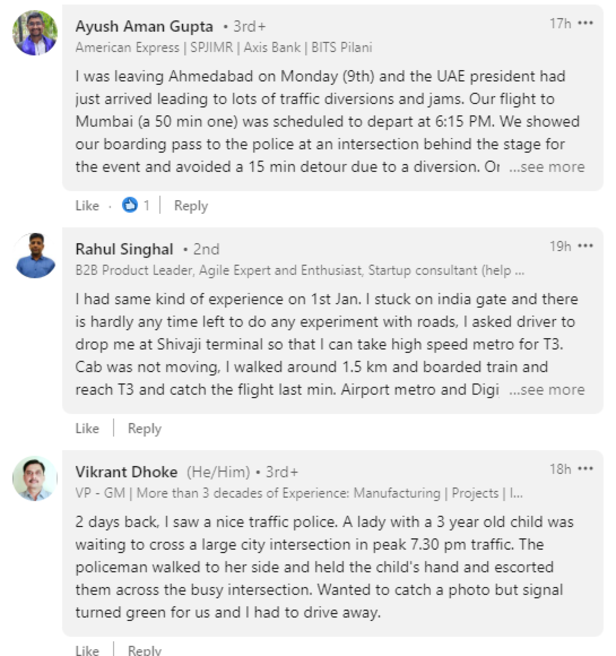Click Vikrant Dhoke's VP - GM headline
The height and width of the screenshot is (656, 616).
[x=300, y=493]
